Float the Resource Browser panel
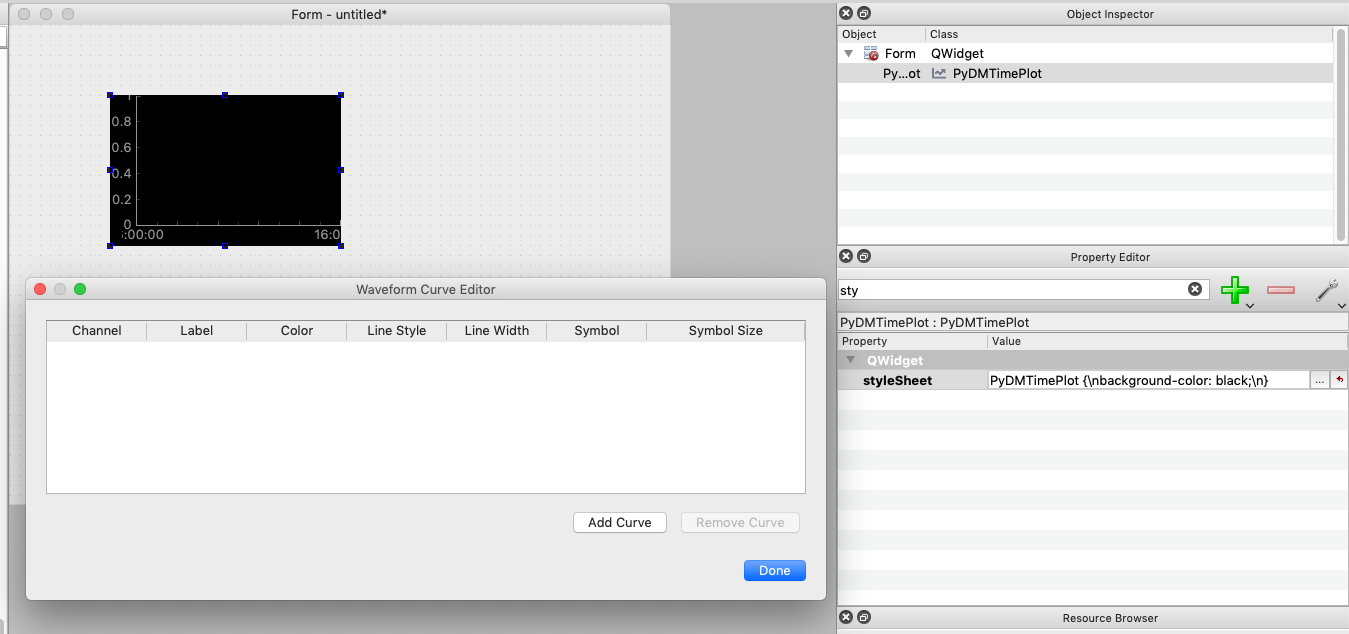This screenshot has width=1349, height=634. [864, 618]
